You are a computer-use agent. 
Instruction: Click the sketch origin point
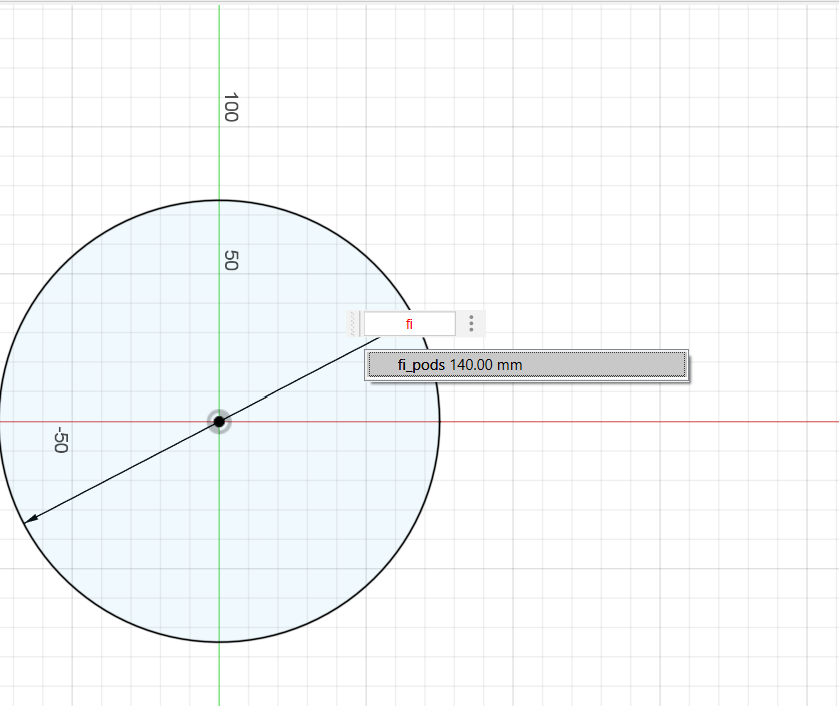tap(219, 422)
